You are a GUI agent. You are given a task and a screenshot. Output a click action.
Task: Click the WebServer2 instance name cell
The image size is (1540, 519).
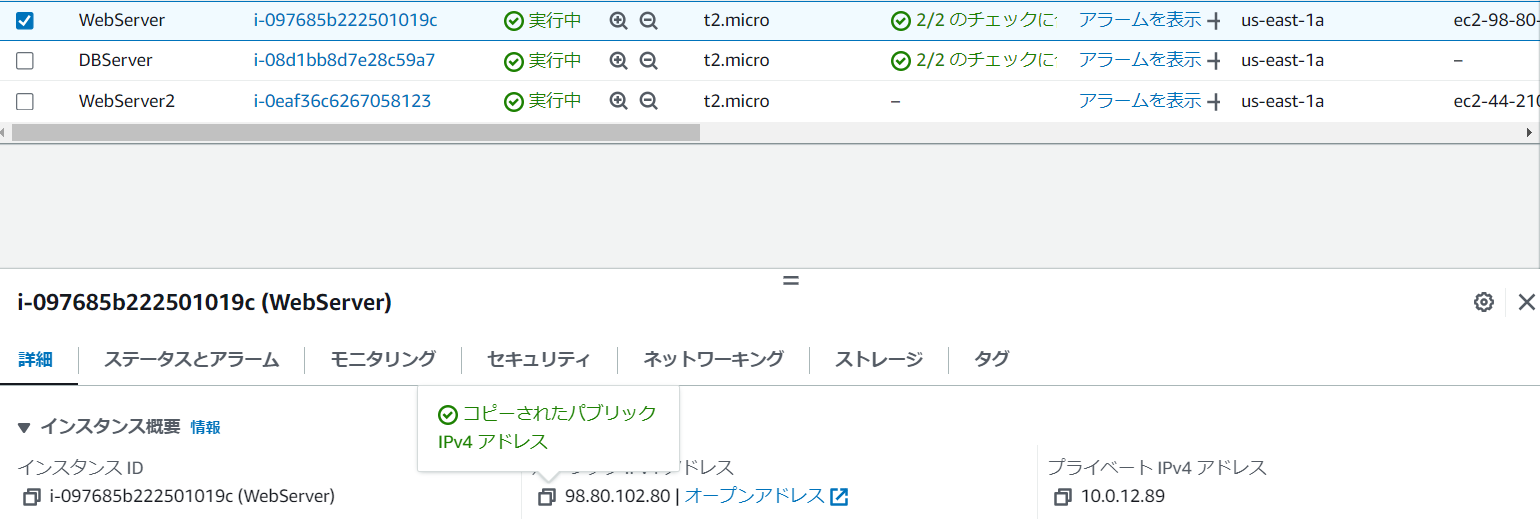tap(127, 101)
